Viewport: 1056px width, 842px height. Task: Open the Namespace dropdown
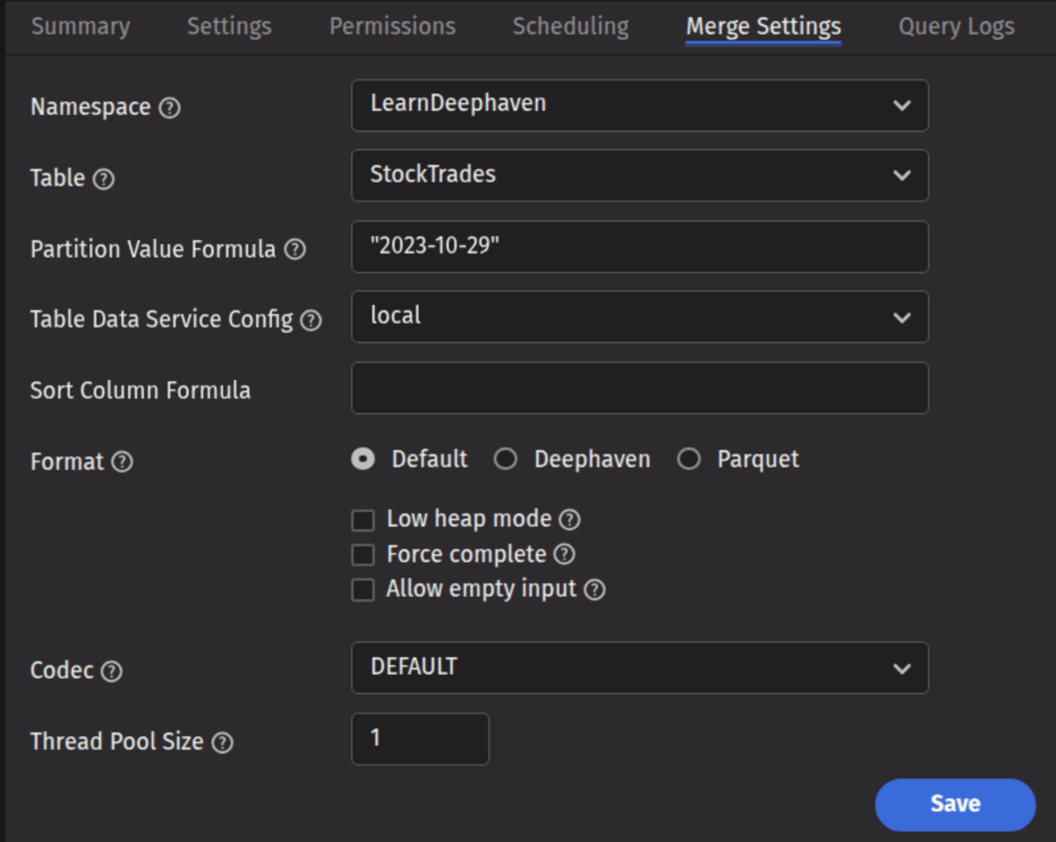(640, 105)
